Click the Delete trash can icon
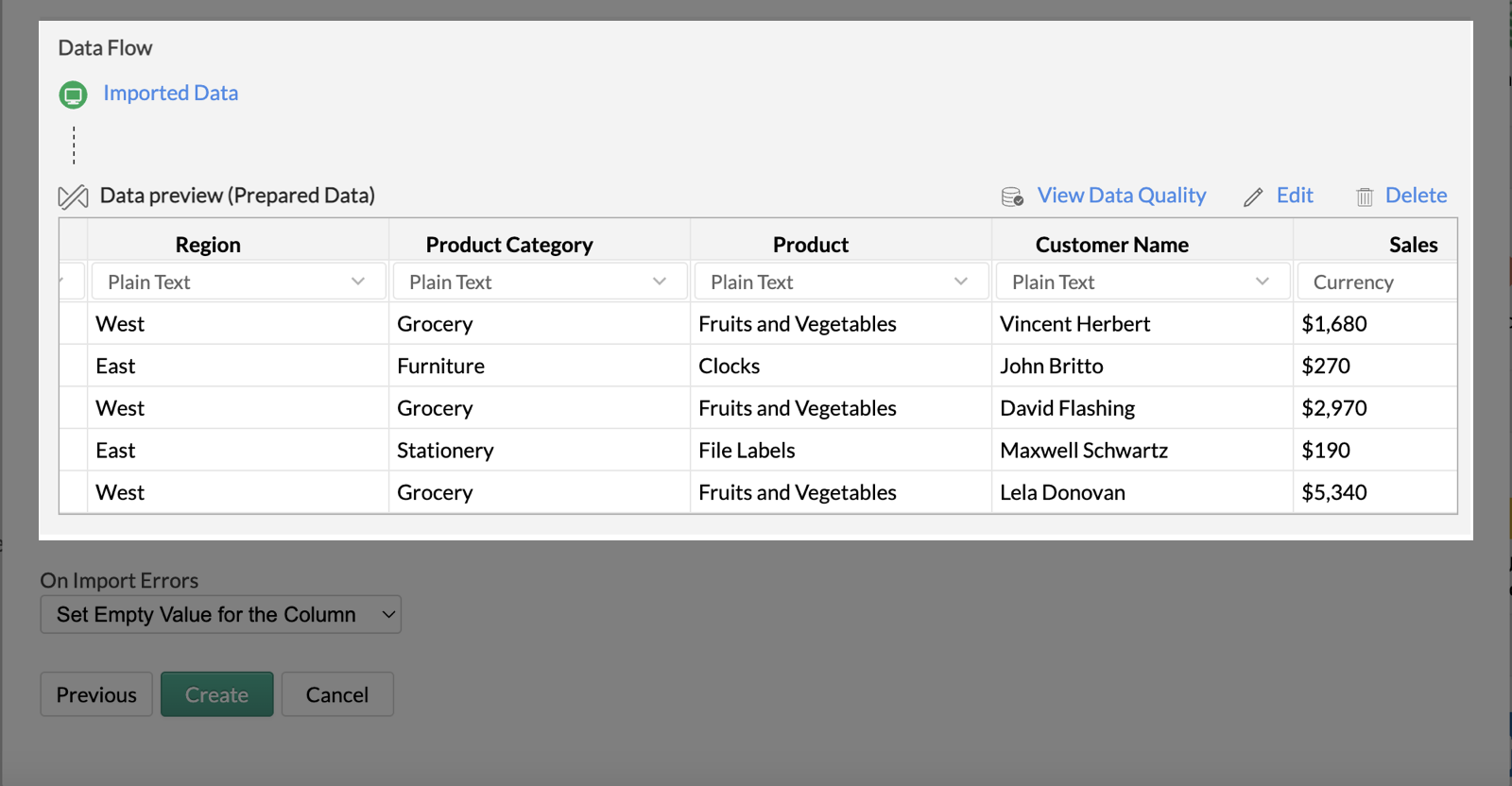This screenshot has width=1512, height=786. (x=1365, y=196)
